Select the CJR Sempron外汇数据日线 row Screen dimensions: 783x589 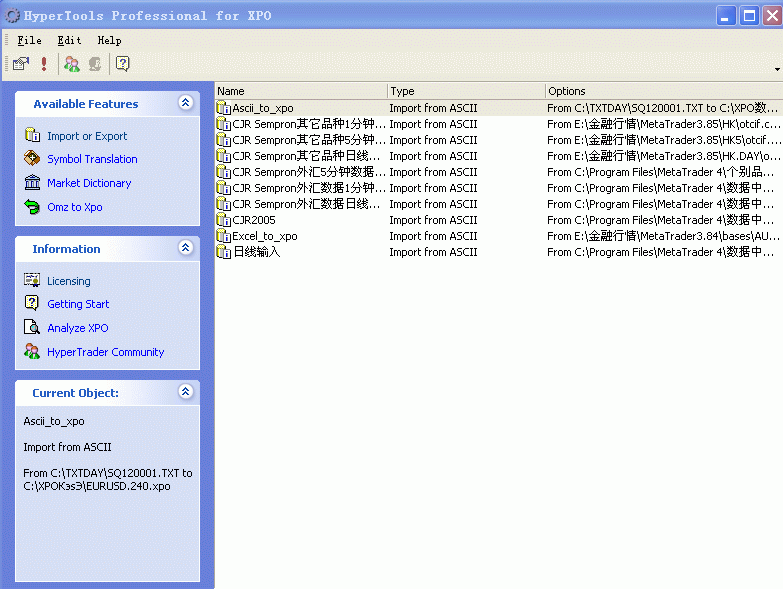click(499, 204)
